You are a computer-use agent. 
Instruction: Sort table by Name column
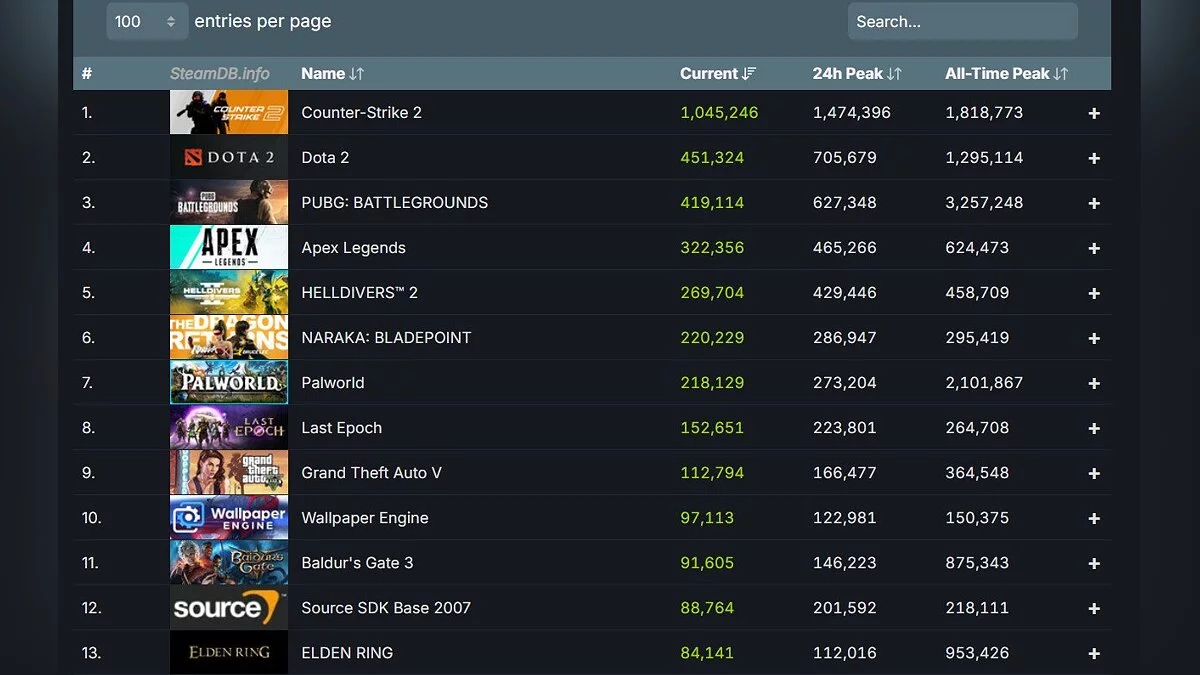pyautogui.click(x=333, y=73)
